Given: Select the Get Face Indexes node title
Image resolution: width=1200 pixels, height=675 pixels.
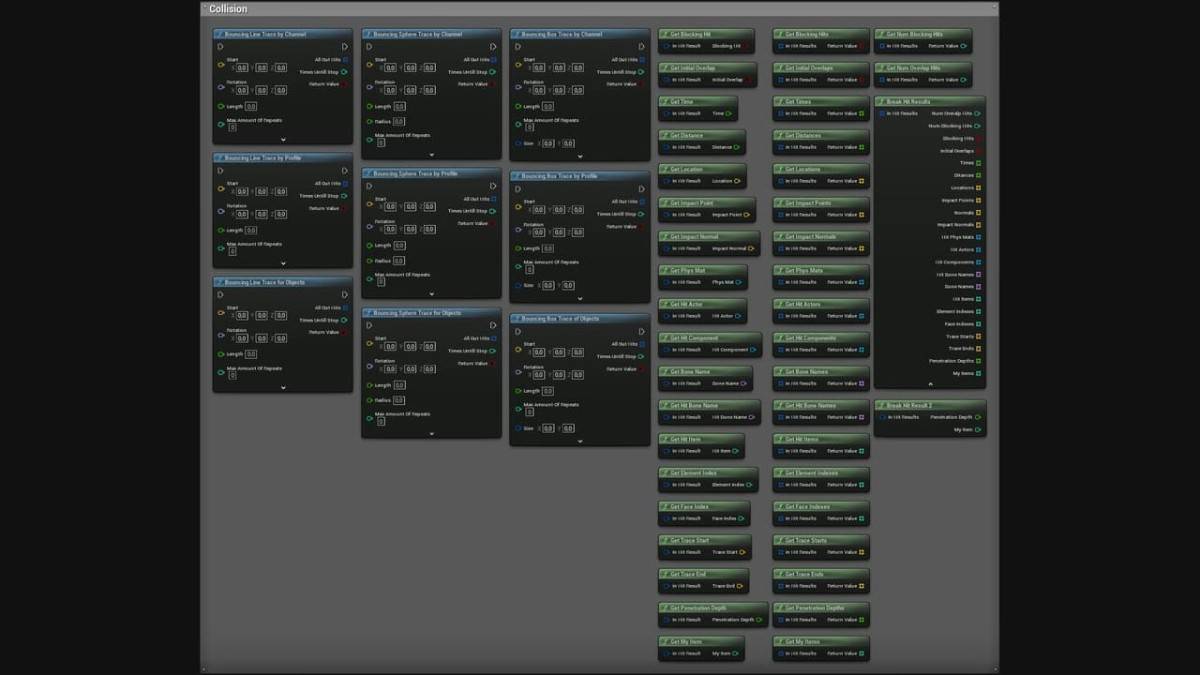Looking at the screenshot, I should (807, 507).
